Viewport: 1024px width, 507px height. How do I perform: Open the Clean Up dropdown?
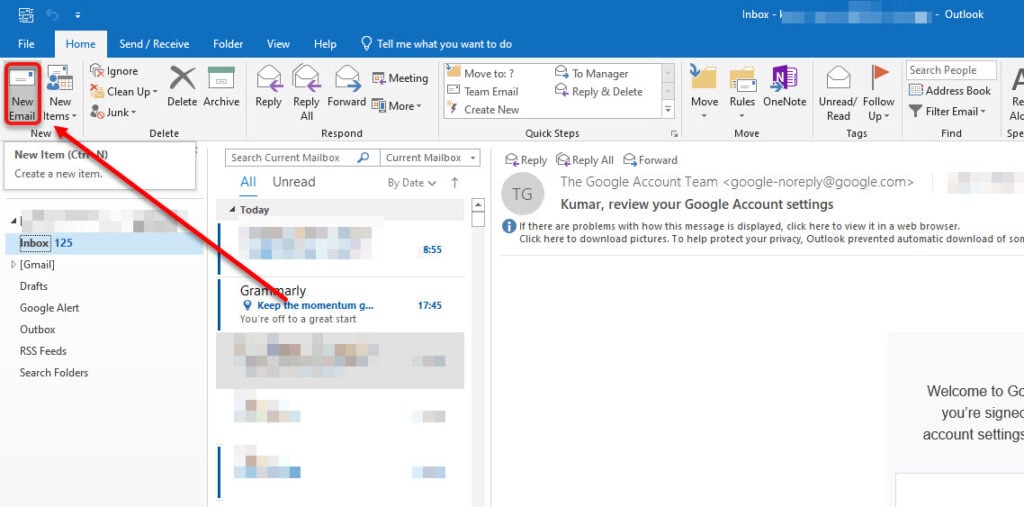[124, 91]
